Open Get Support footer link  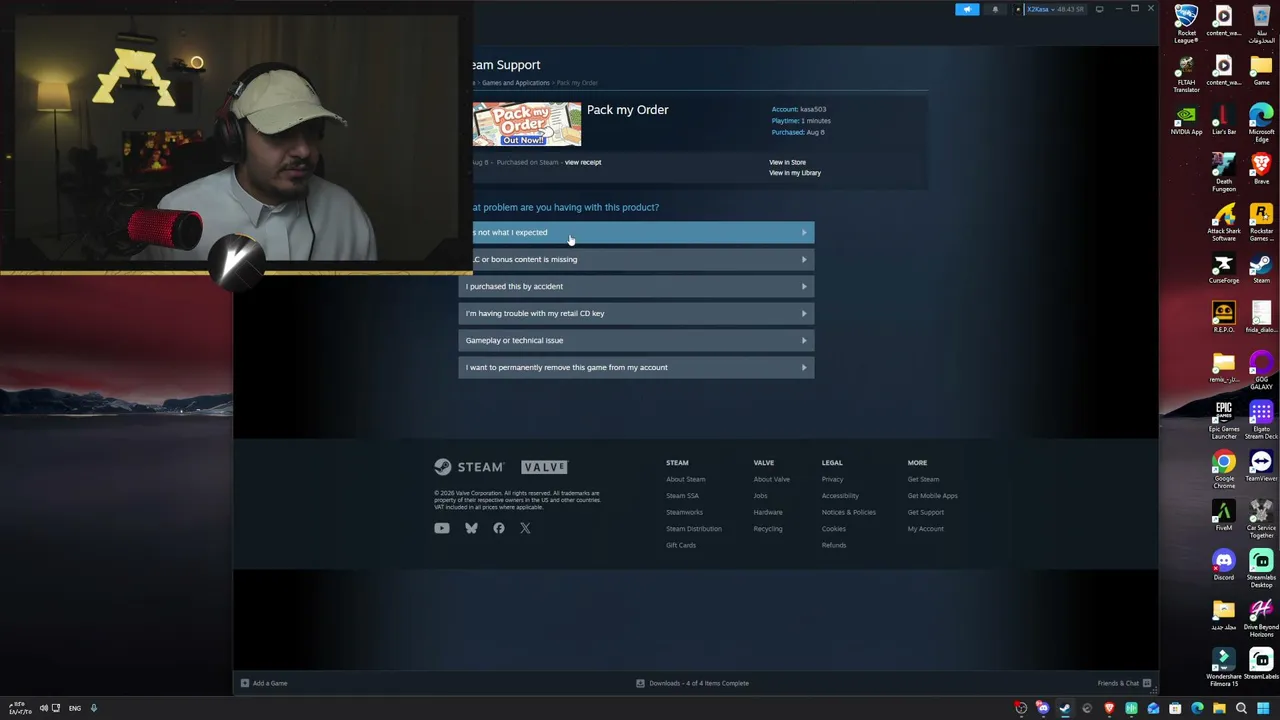coord(926,512)
